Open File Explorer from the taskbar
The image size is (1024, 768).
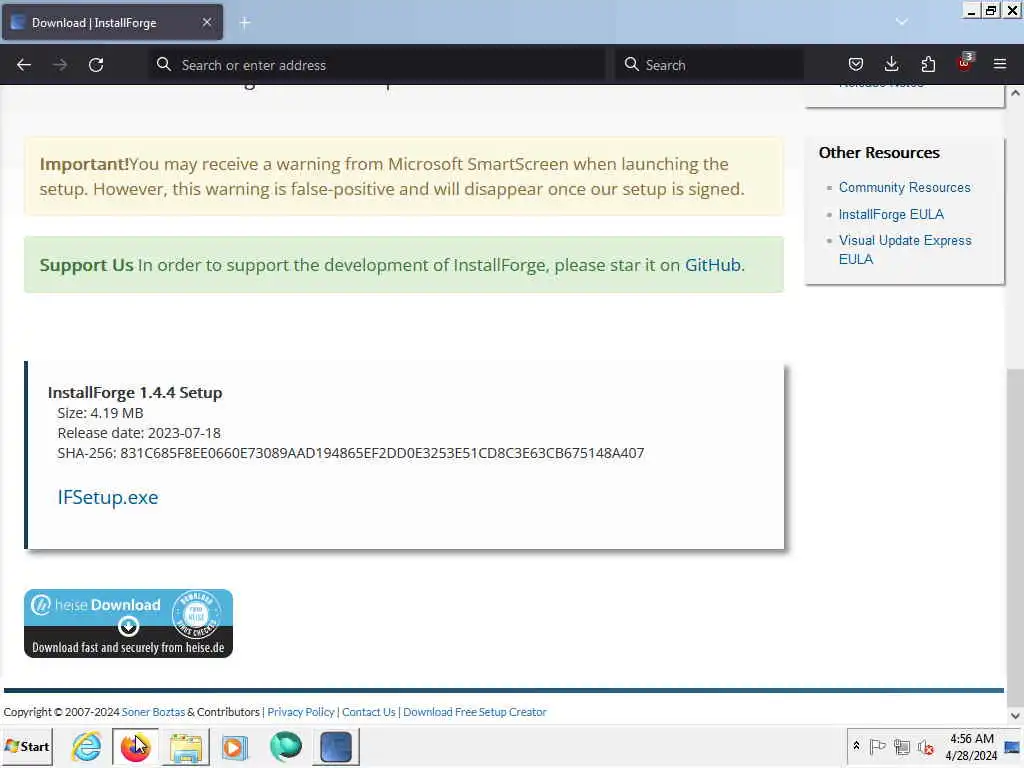click(x=185, y=746)
